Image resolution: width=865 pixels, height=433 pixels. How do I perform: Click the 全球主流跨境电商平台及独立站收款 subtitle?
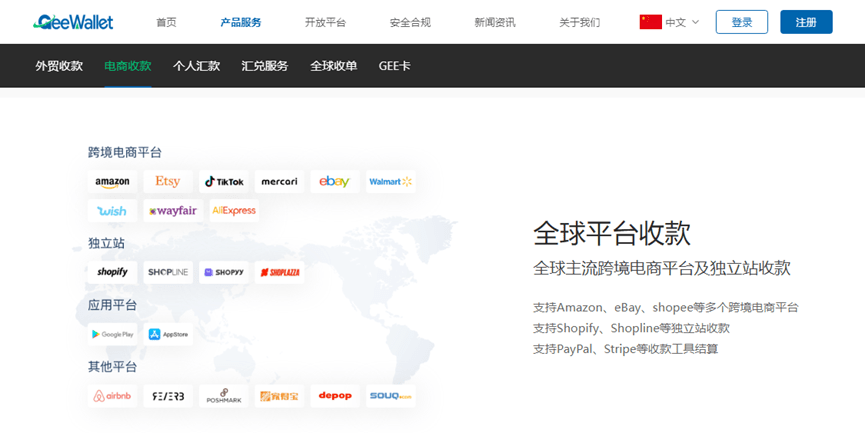(x=661, y=268)
